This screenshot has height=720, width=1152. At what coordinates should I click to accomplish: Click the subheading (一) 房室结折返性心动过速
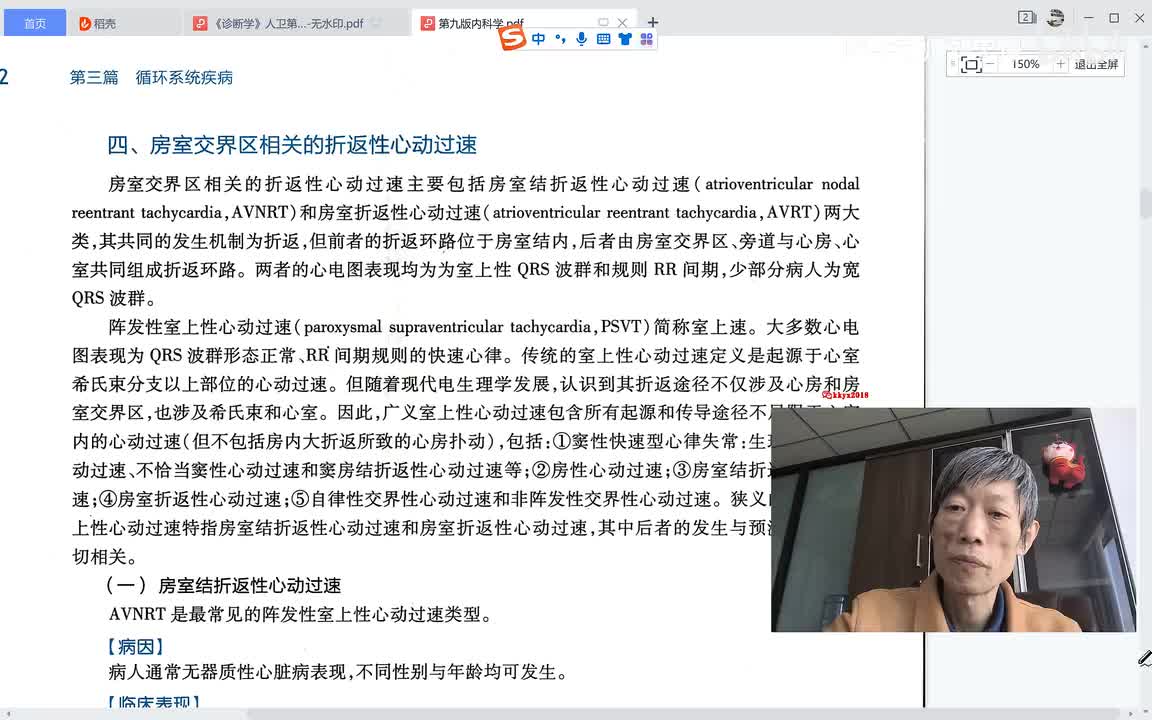point(224,586)
